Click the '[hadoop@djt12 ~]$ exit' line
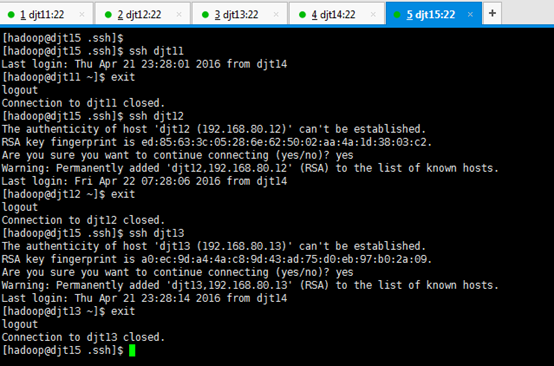The height and width of the screenshot is (366, 554). (69, 194)
